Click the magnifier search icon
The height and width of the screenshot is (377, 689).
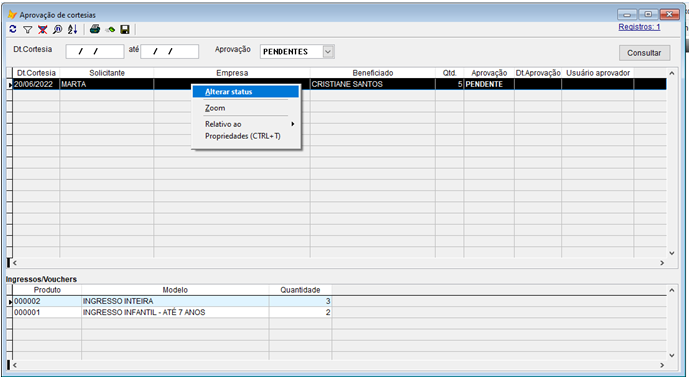coord(58,29)
